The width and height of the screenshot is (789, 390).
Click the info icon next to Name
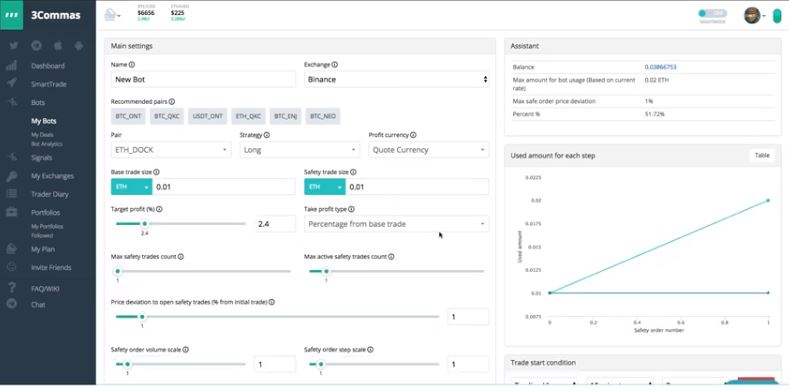point(132,65)
